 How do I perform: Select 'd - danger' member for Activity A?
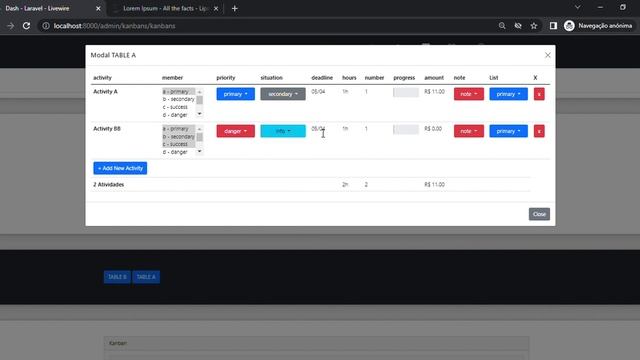click(x=179, y=115)
